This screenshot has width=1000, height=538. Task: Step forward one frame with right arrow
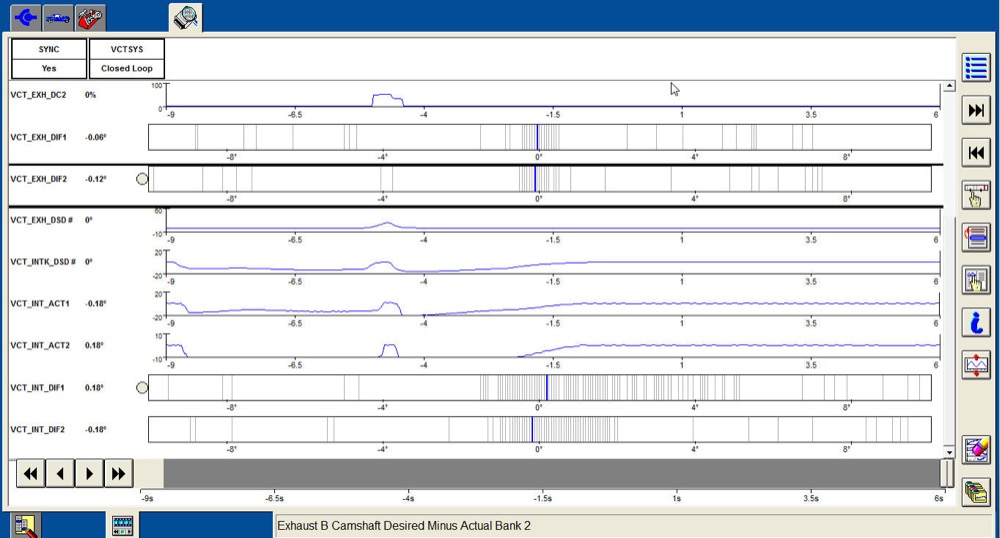coord(90,473)
